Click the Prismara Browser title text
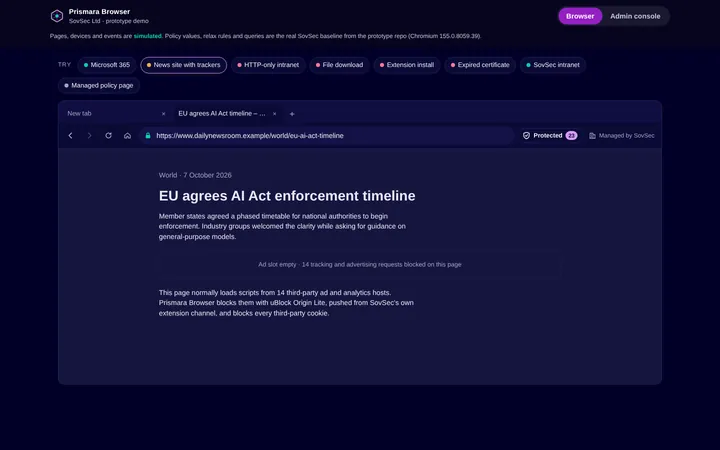The image size is (720, 450). tap(99, 11)
